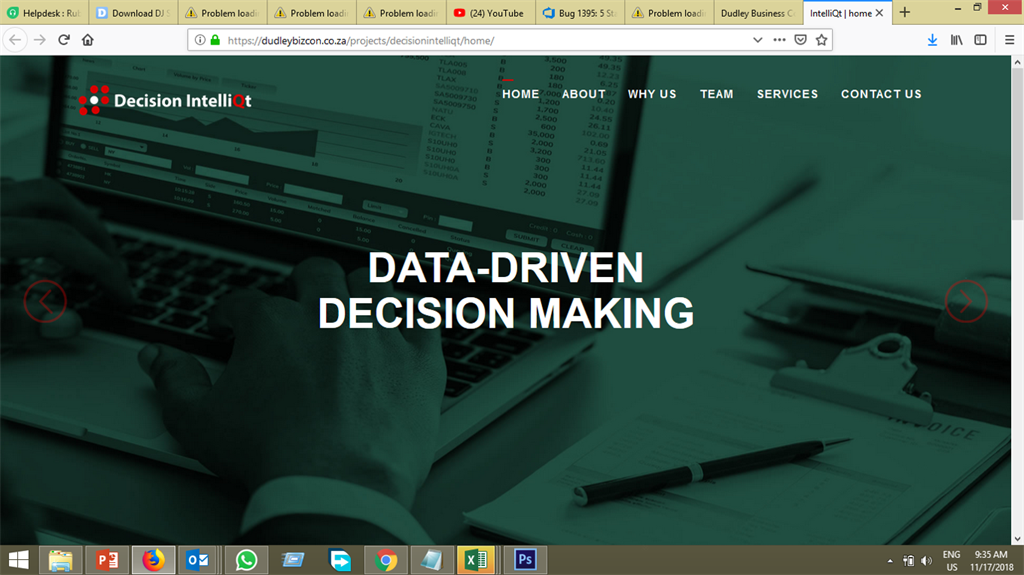Switch to the Bug 1395 tab
The image size is (1024, 575).
point(580,13)
